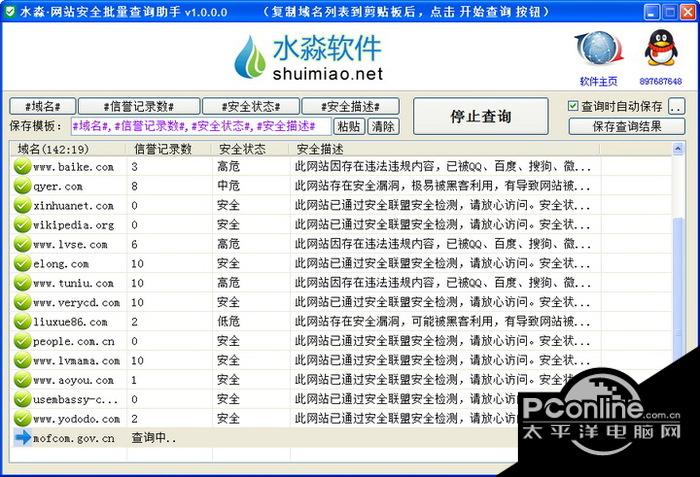
Task: Sort by the 信誉记录数 column header
Action: (169, 149)
